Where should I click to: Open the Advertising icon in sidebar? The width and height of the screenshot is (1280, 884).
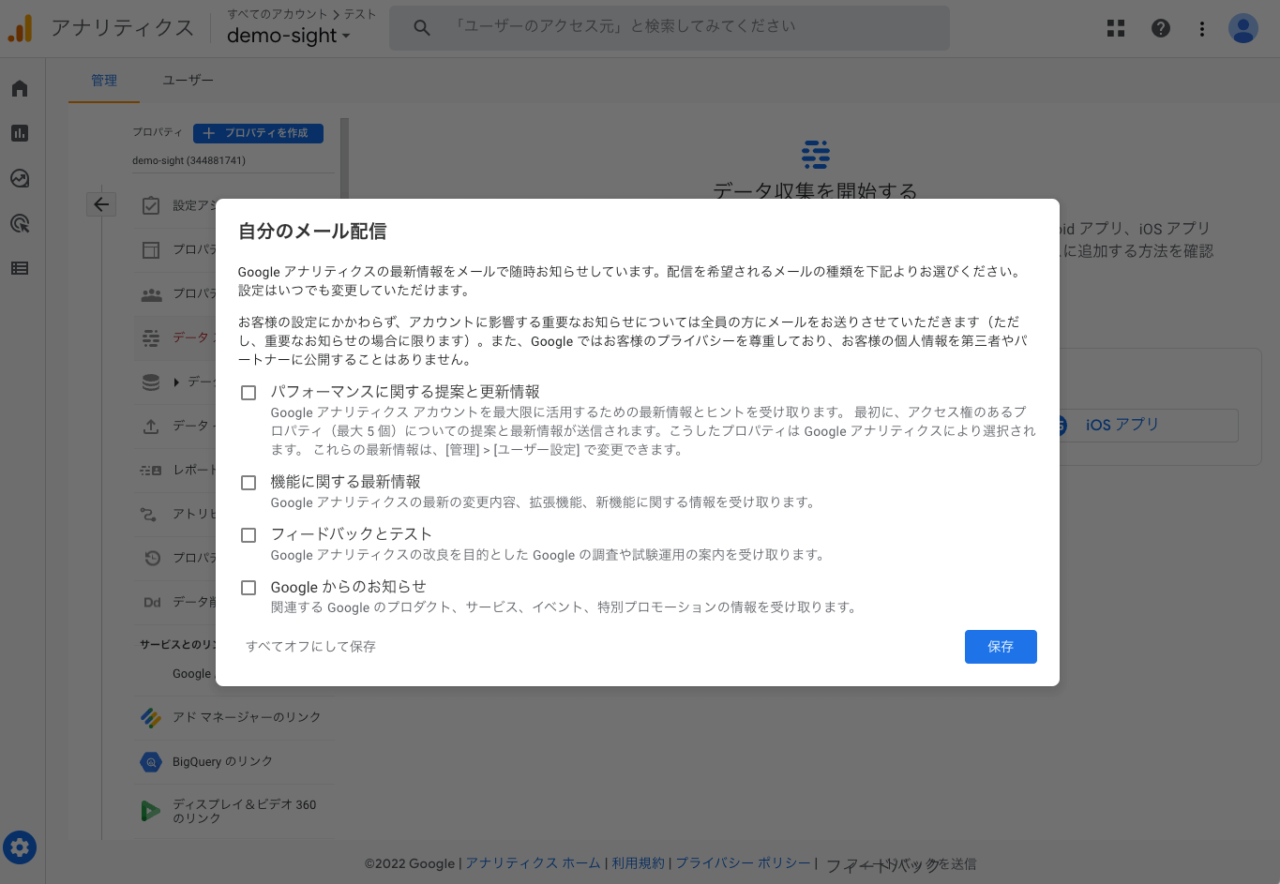pyautogui.click(x=19, y=224)
